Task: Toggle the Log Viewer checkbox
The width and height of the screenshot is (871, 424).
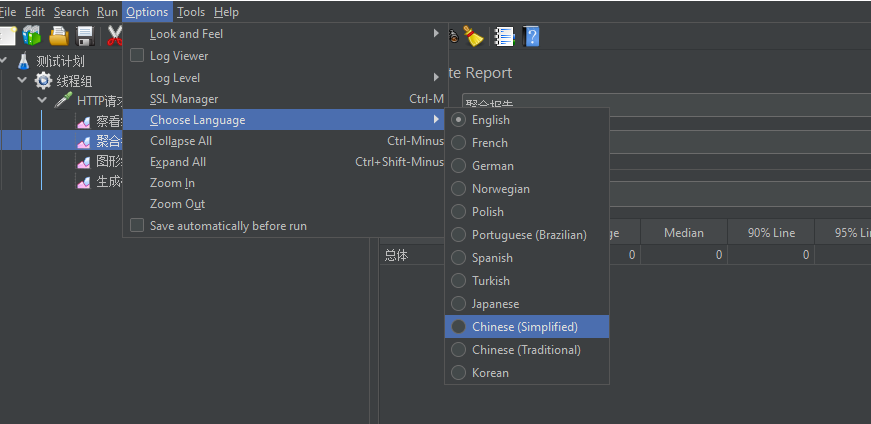Action: point(137,56)
